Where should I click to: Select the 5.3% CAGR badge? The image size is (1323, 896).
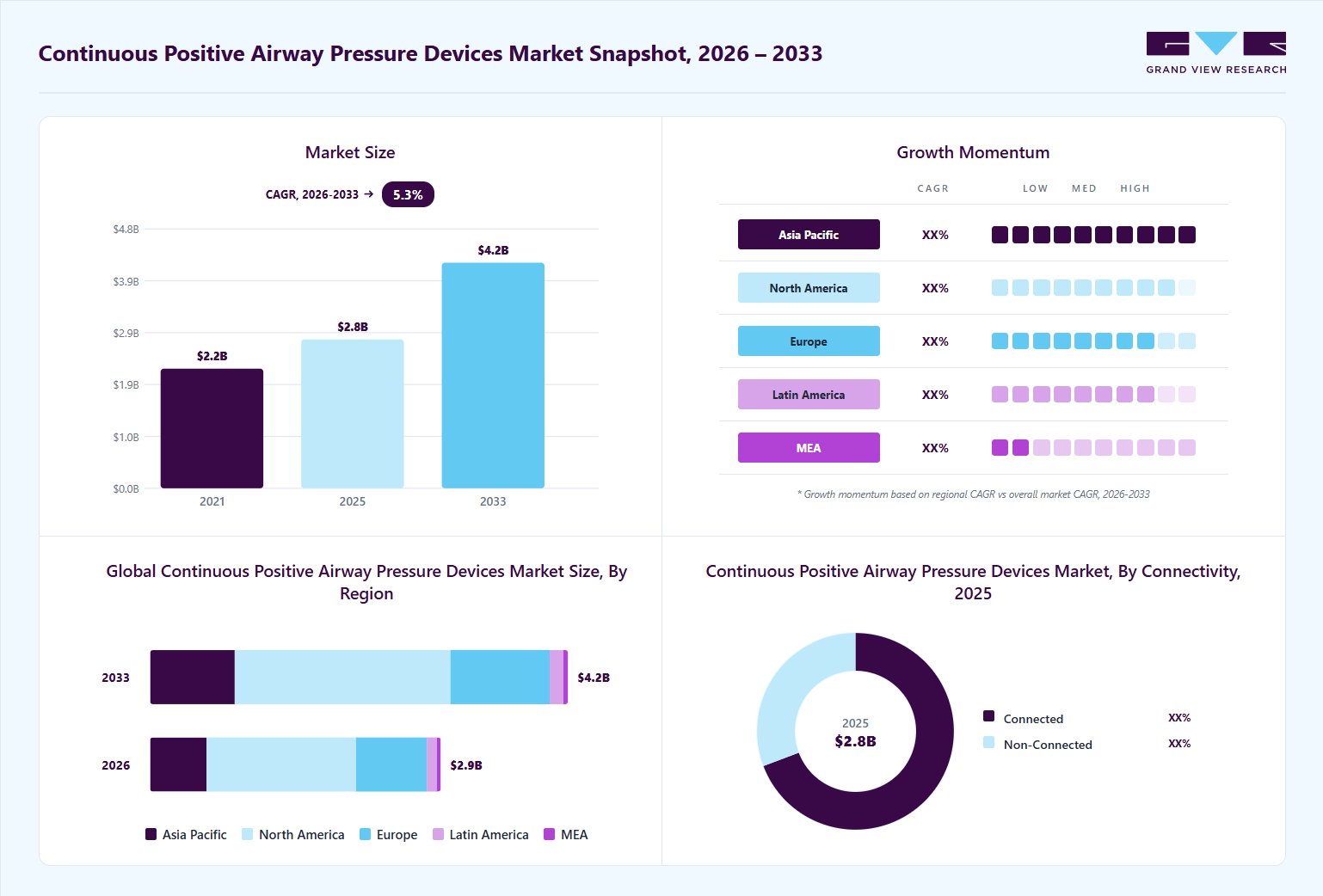[408, 194]
